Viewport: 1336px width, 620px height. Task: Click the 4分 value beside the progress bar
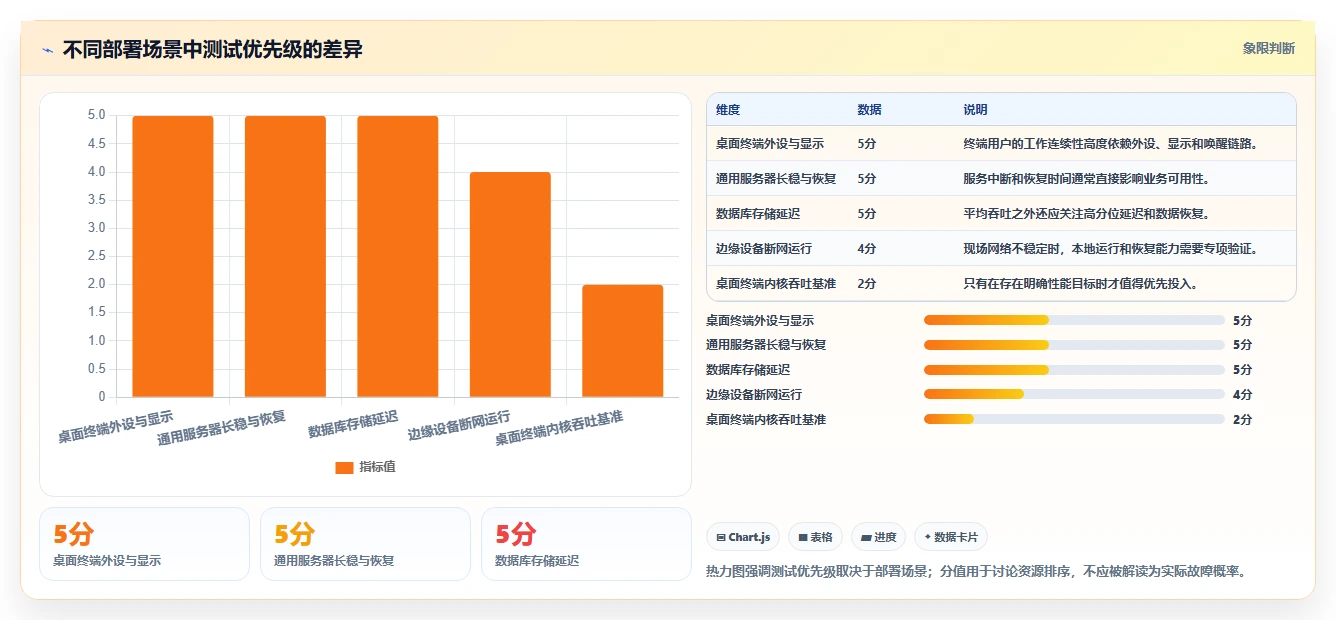(1243, 395)
